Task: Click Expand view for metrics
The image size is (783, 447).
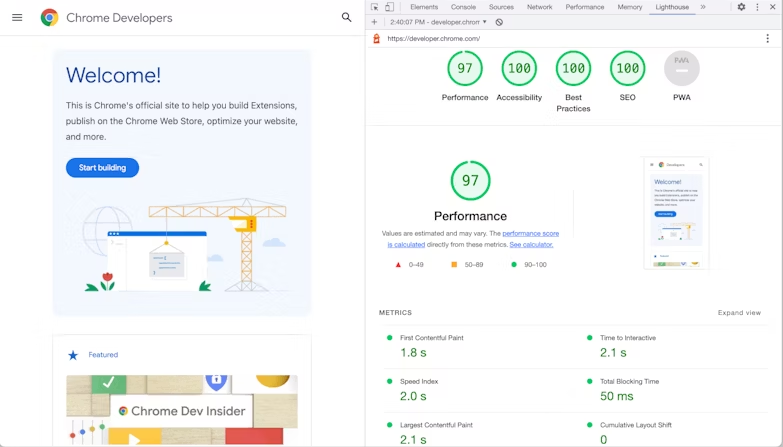Action: 739,313
